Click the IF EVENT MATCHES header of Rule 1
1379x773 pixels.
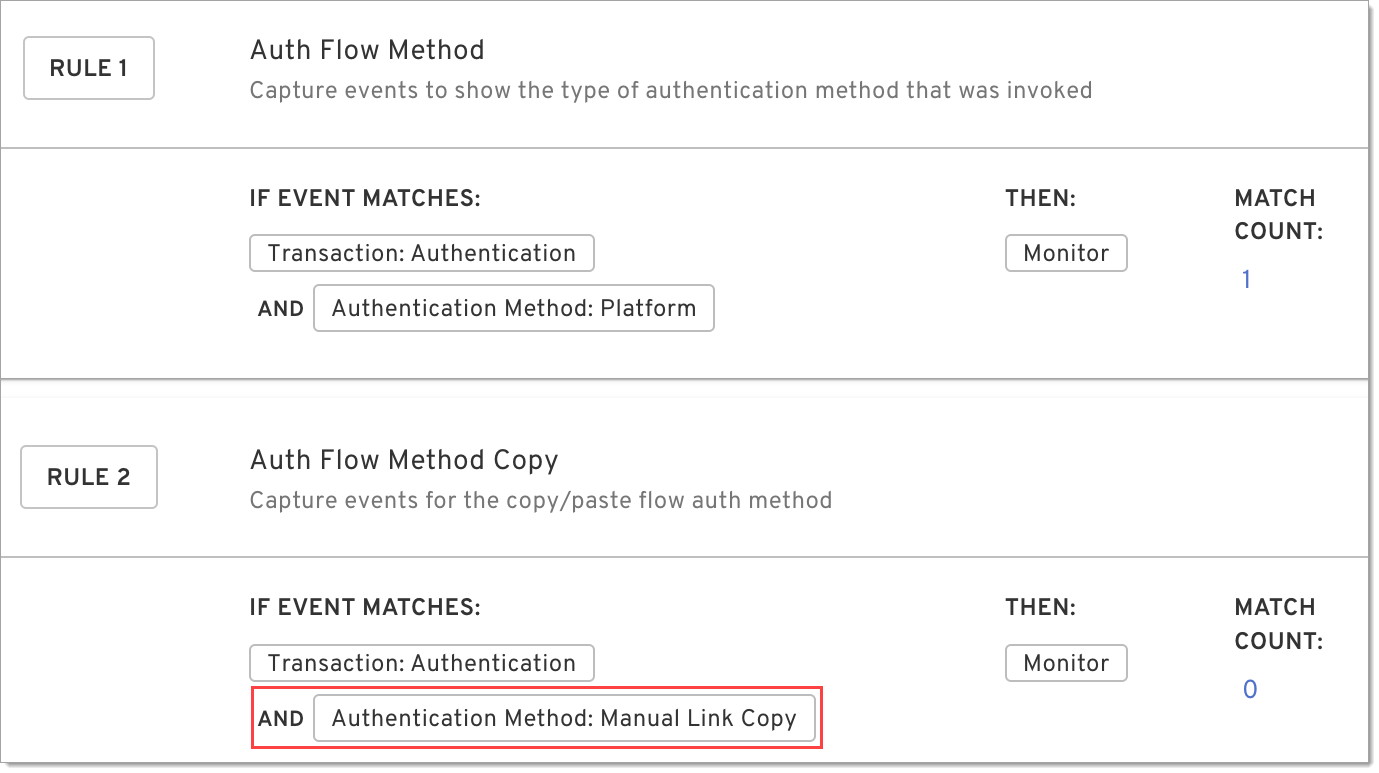[365, 198]
